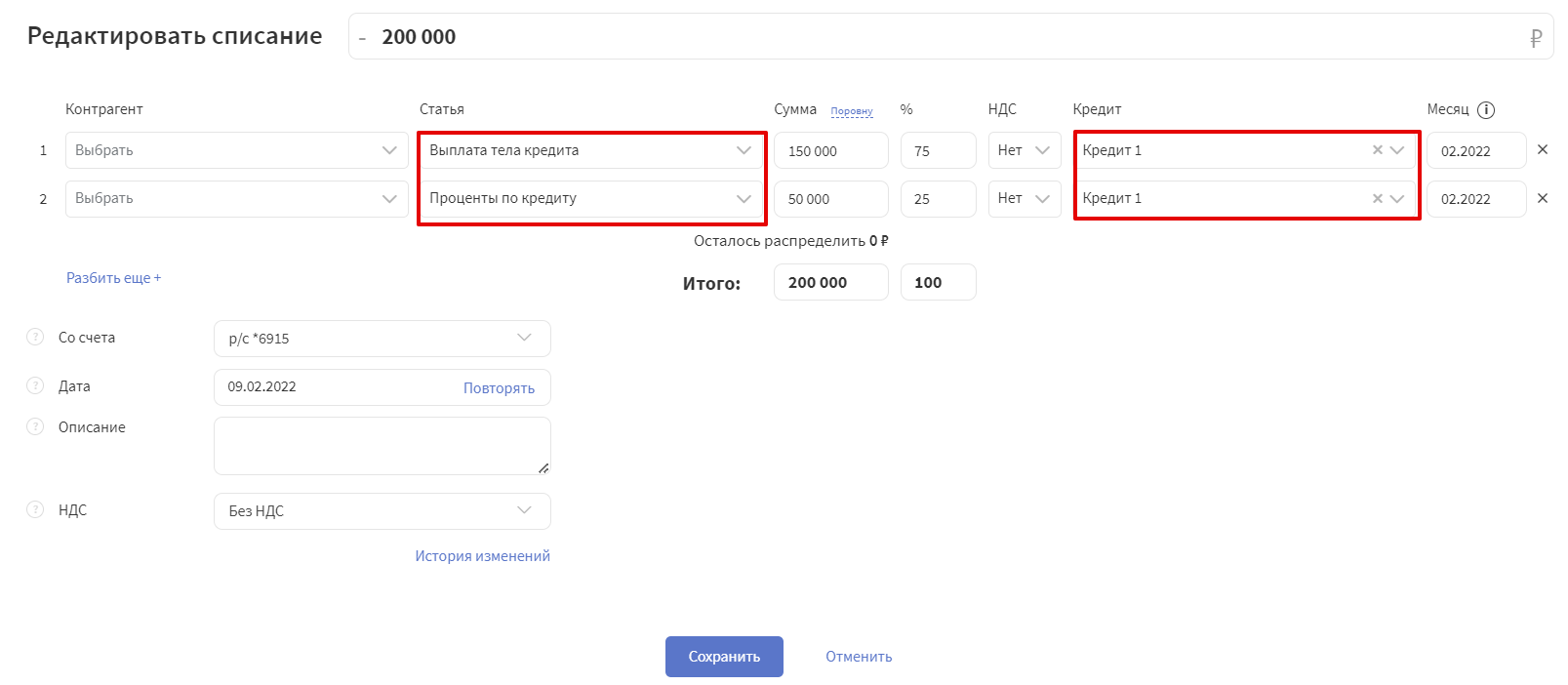
Task: Clear Кредит 1 selection in row 1
Action: (1378, 149)
